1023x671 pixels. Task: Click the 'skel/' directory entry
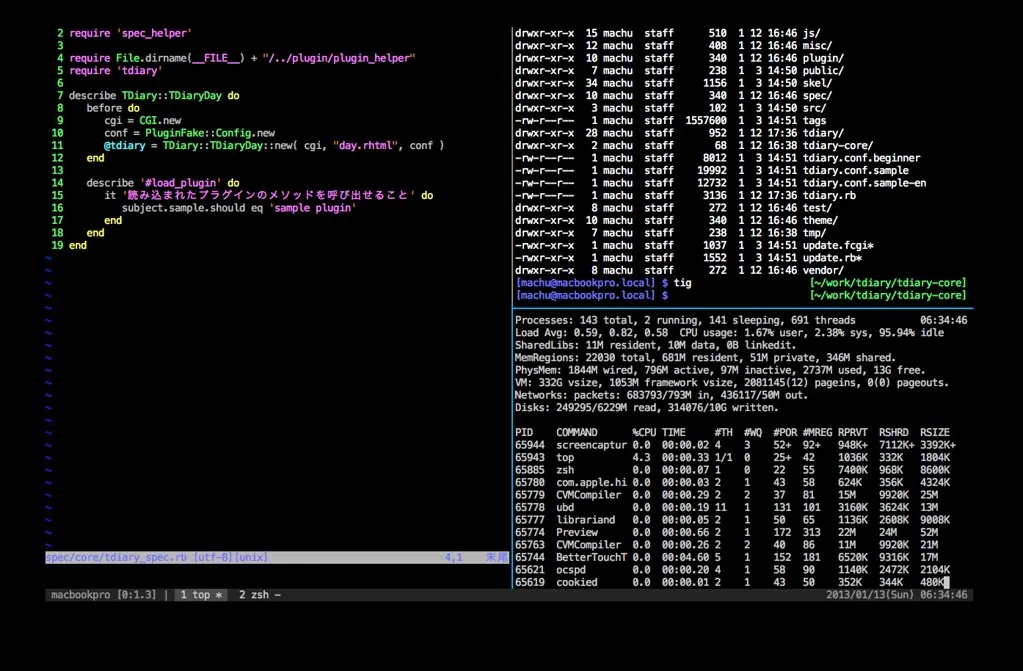pyautogui.click(x=817, y=83)
